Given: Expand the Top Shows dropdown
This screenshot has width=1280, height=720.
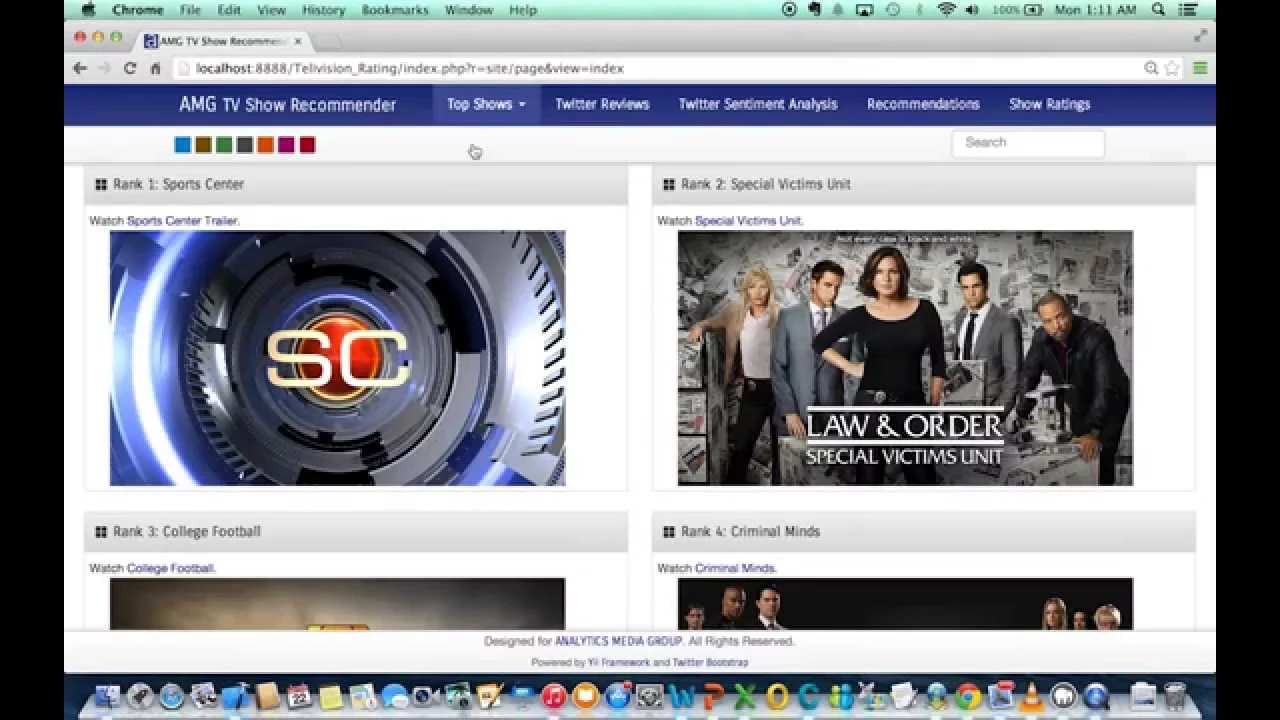Looking at the screenshot, I should coord(486,104).
